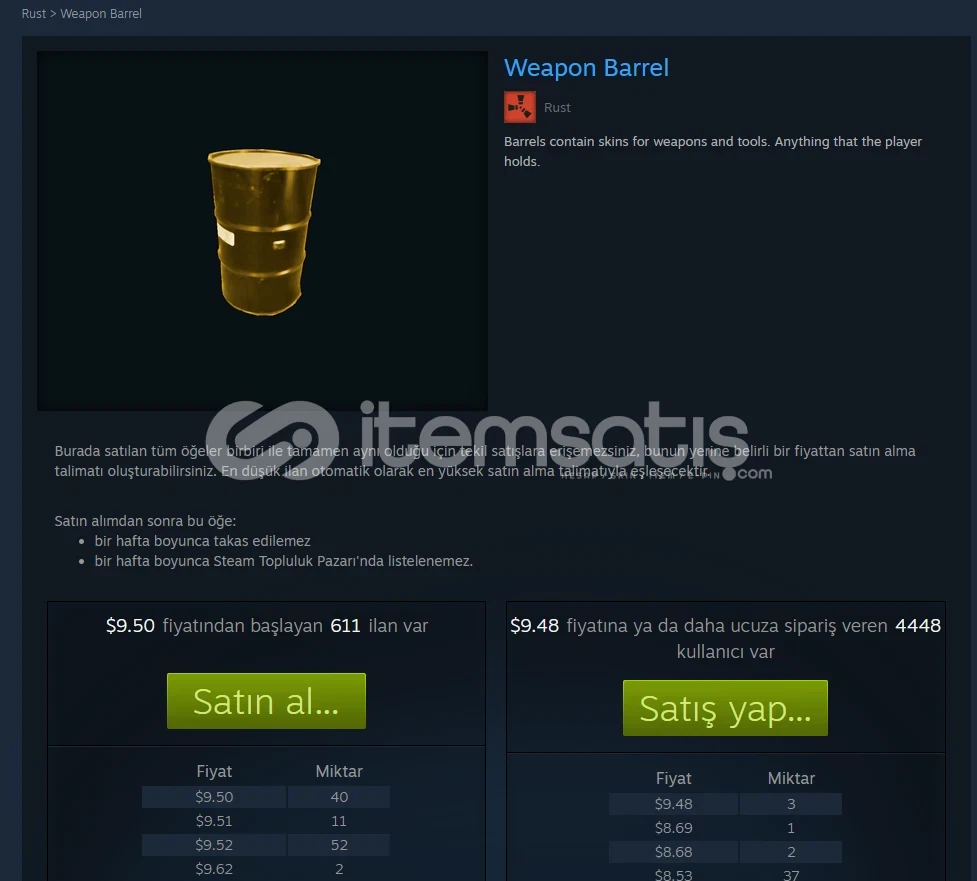This screenshot has height=881, width=977.
Task: Select the $9.50 sell listing row
Action: pyautogui.click(x=266, y=797)
